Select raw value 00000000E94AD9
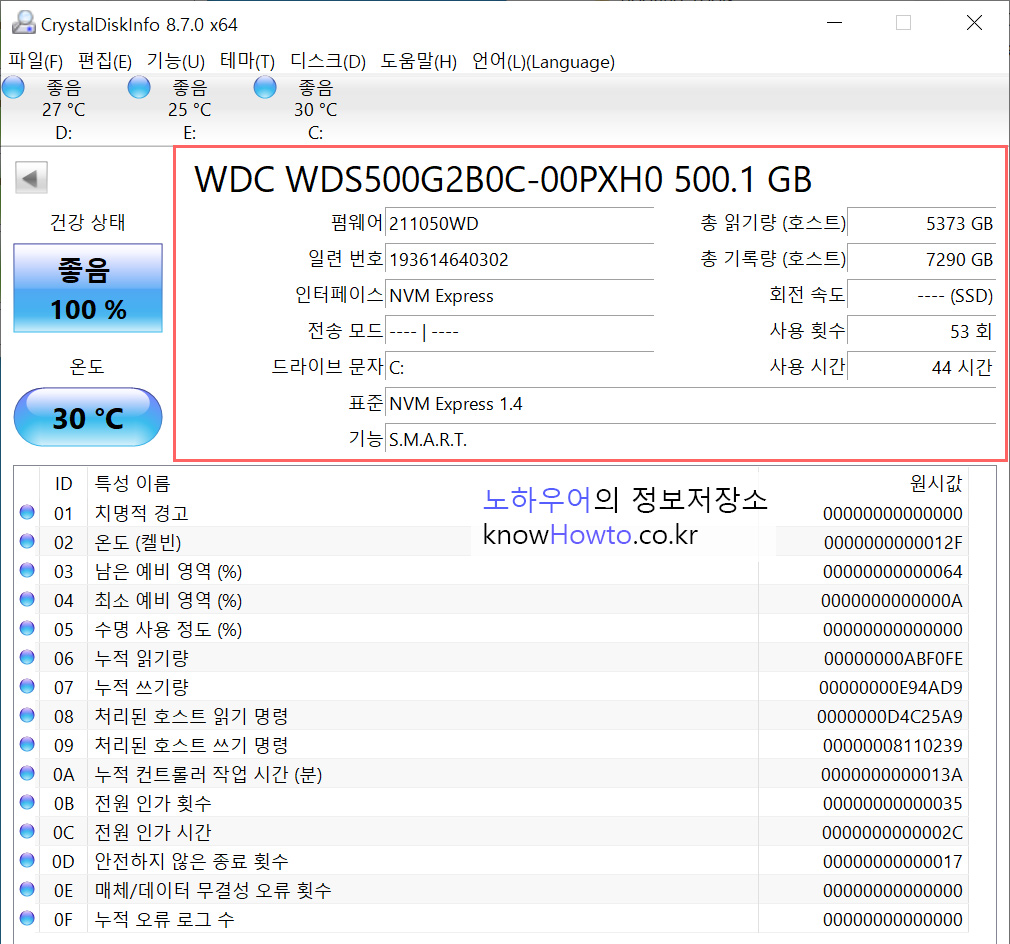This screenshot has height=944, width=1010. pyautogui.click(x=890, y=688)
